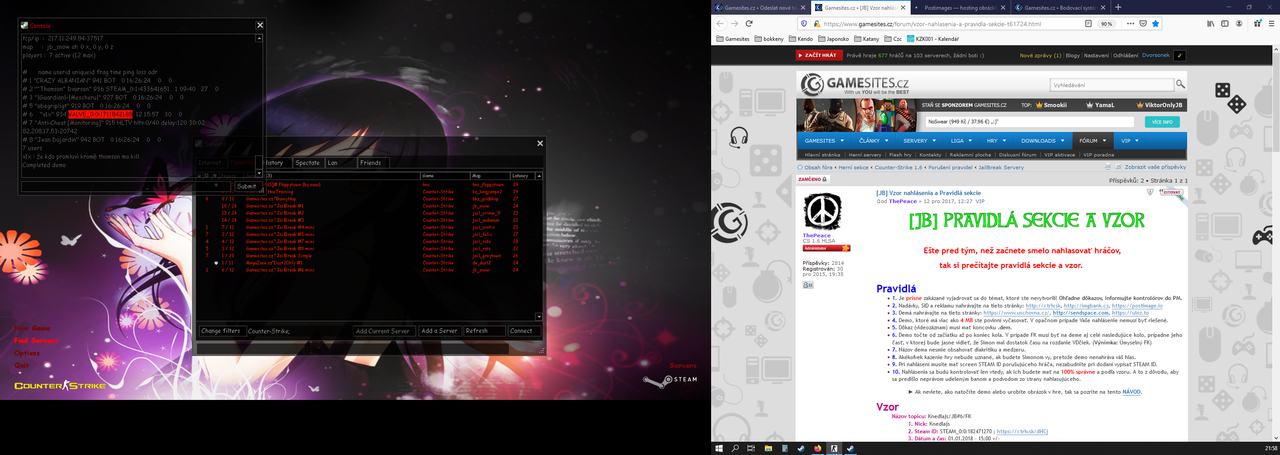Click Add a Server button
The image size is (1280, 455).
pyautogui.click(x=439, y=331)
